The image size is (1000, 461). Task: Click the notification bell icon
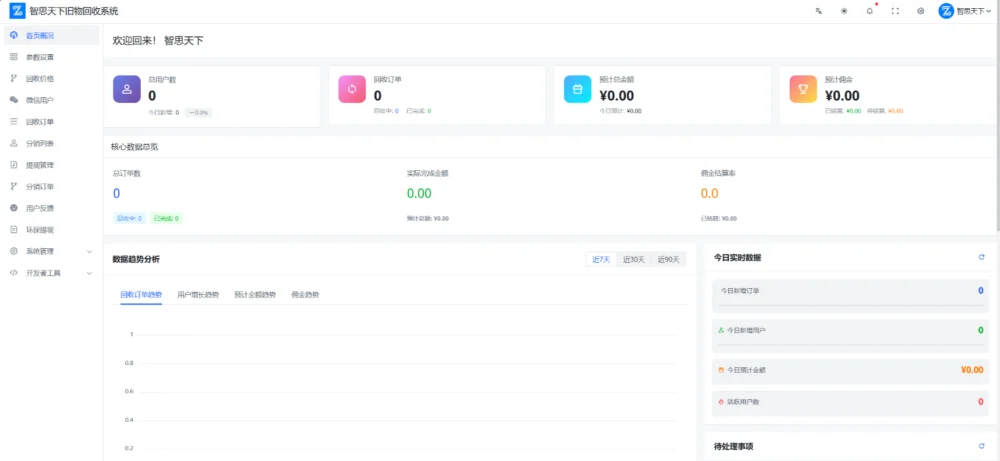point(869,11)
